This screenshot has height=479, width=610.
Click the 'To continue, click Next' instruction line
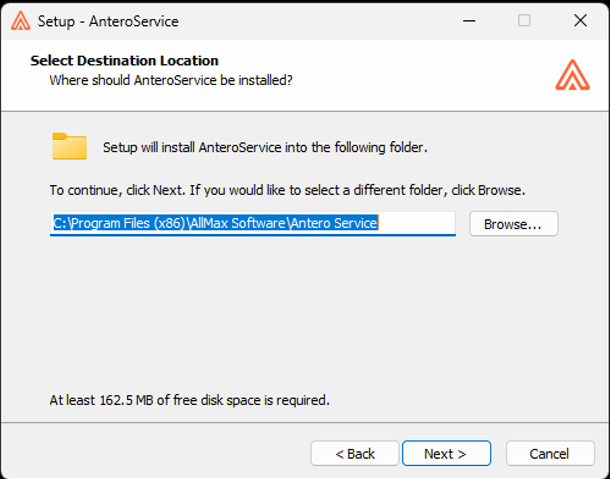(x=287, y=189)
